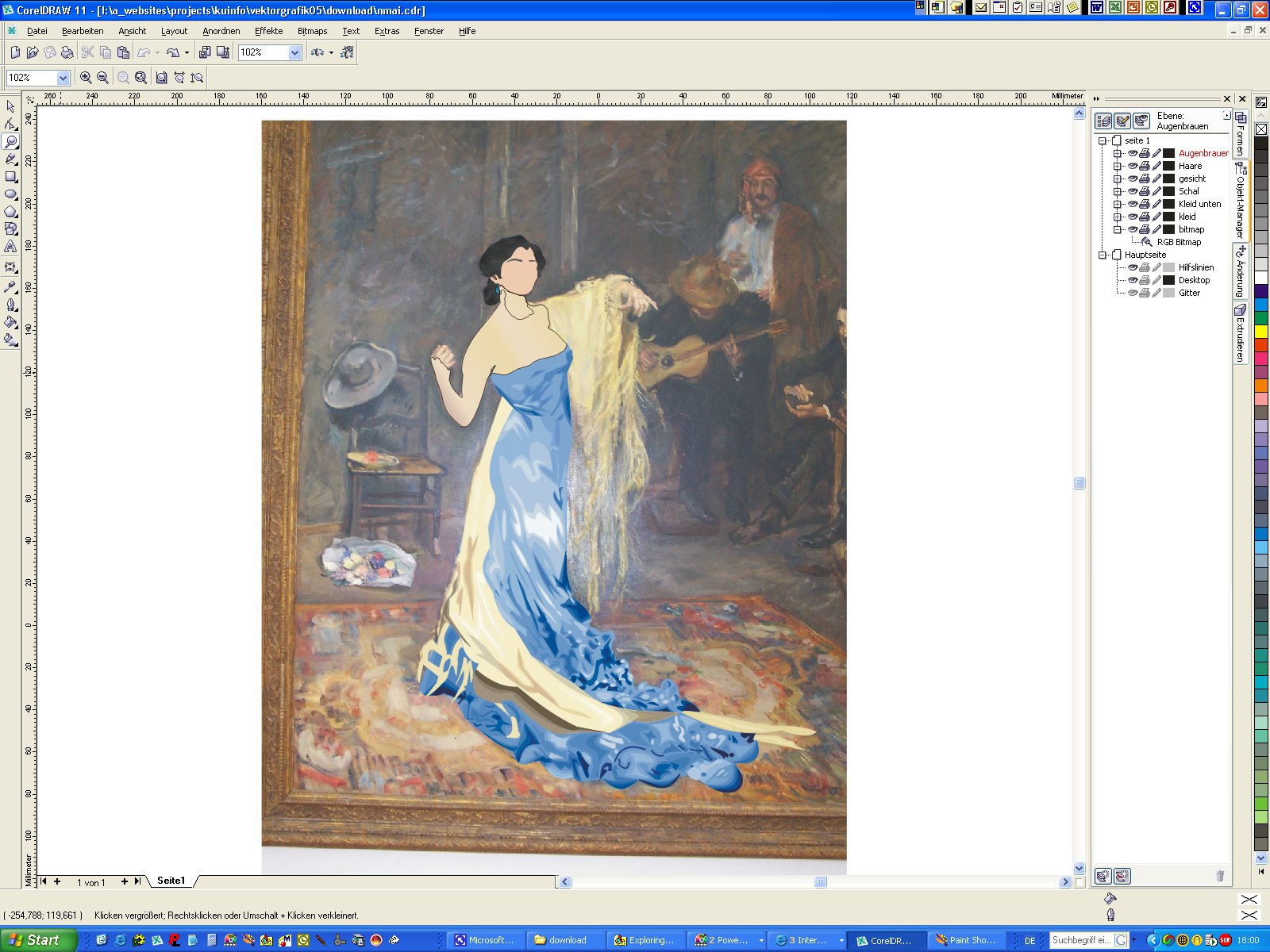The image size is (1270, 952).
Task: Toggle visibility of the gesicht layer
Action: (1133, 178)
